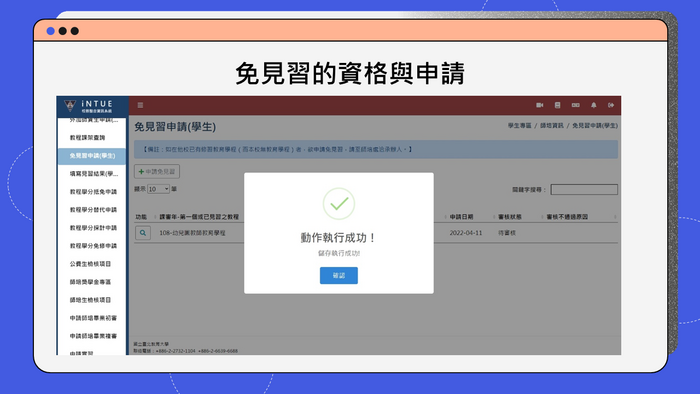Click 免見習申請(學生) breadcrumb link
The image size is (700, 394).
pyautogui.click(x=595, y=126)
